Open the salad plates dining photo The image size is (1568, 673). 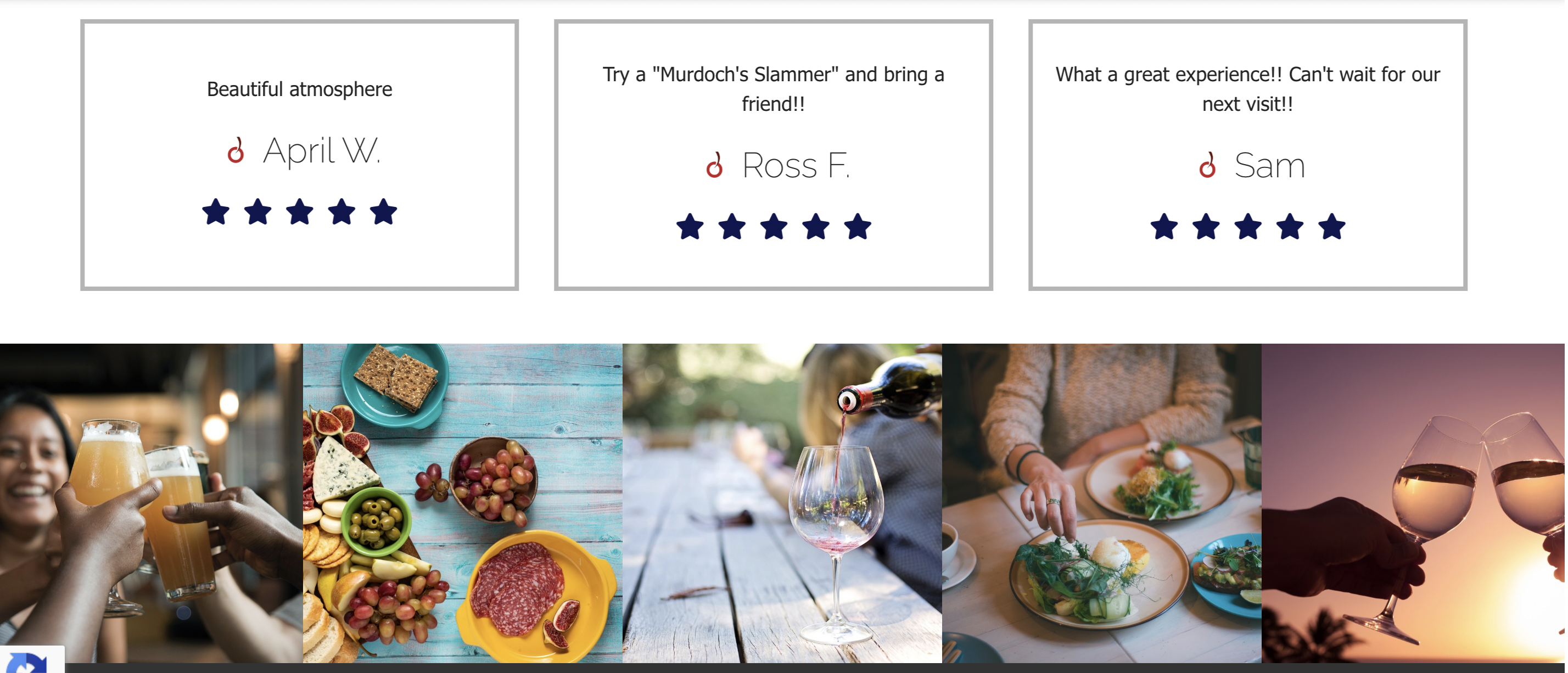point(1102,503)
